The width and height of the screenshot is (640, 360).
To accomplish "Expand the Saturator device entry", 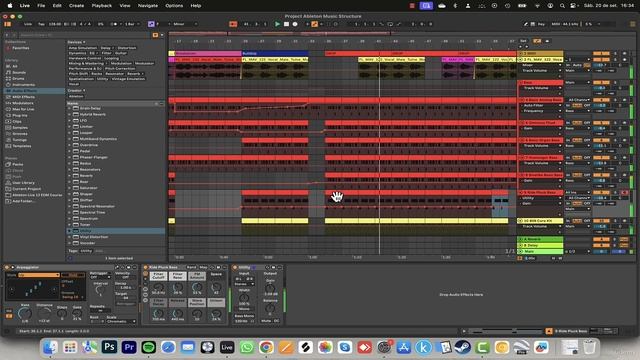I will click(69, 188).
